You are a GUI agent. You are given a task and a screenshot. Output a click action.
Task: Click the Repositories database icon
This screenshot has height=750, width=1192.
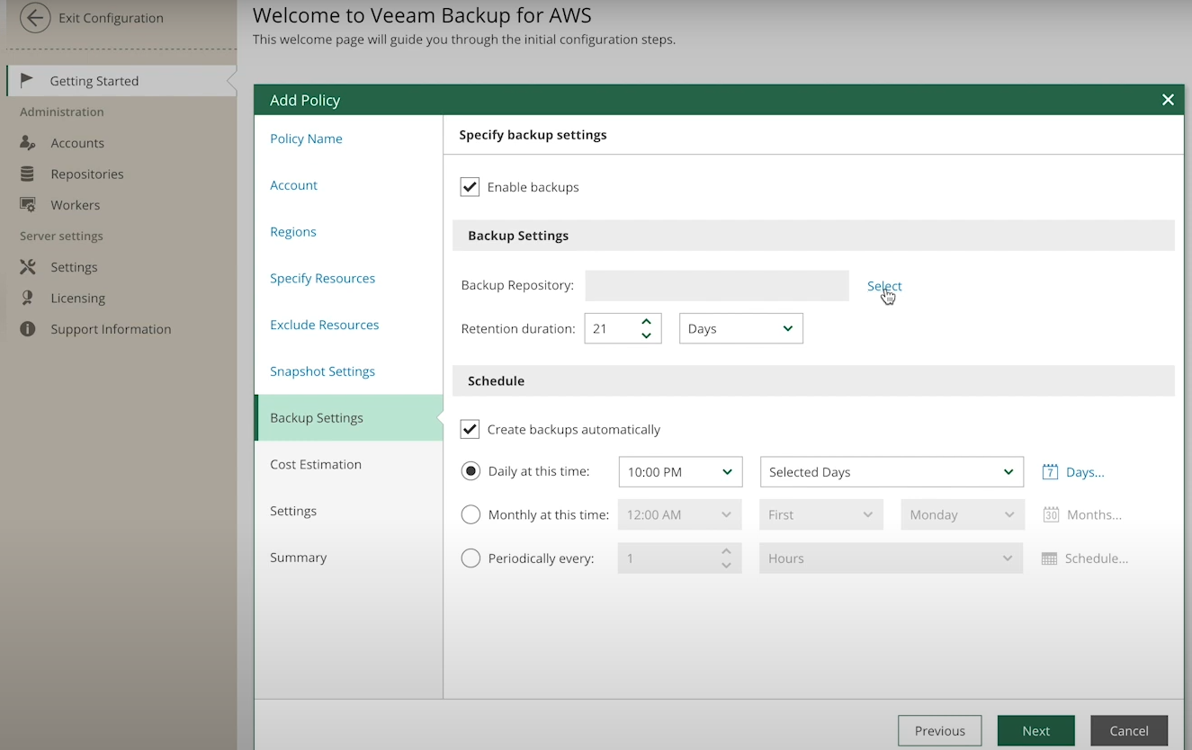pos(28,174)
